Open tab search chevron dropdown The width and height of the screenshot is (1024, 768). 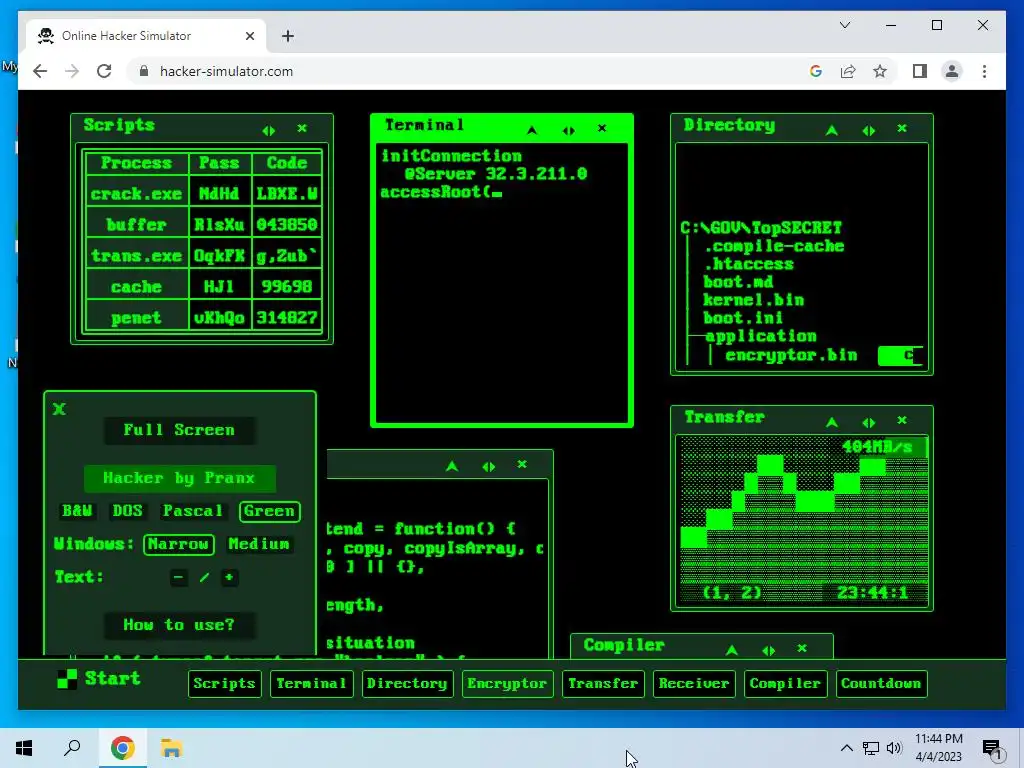[845, 25]
